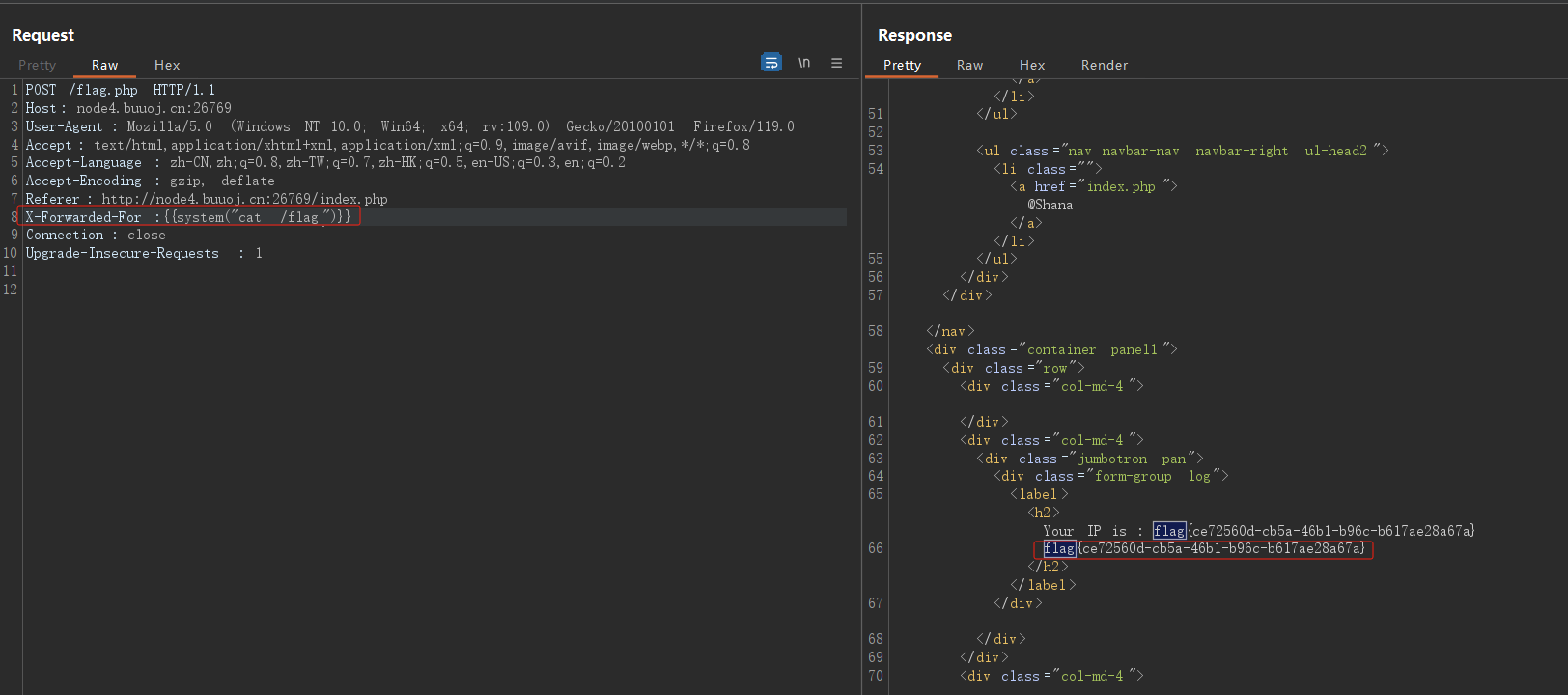The image size is (1568, 695).
Task: Open the Hex tab in Request panel
Action: (167, 65)
